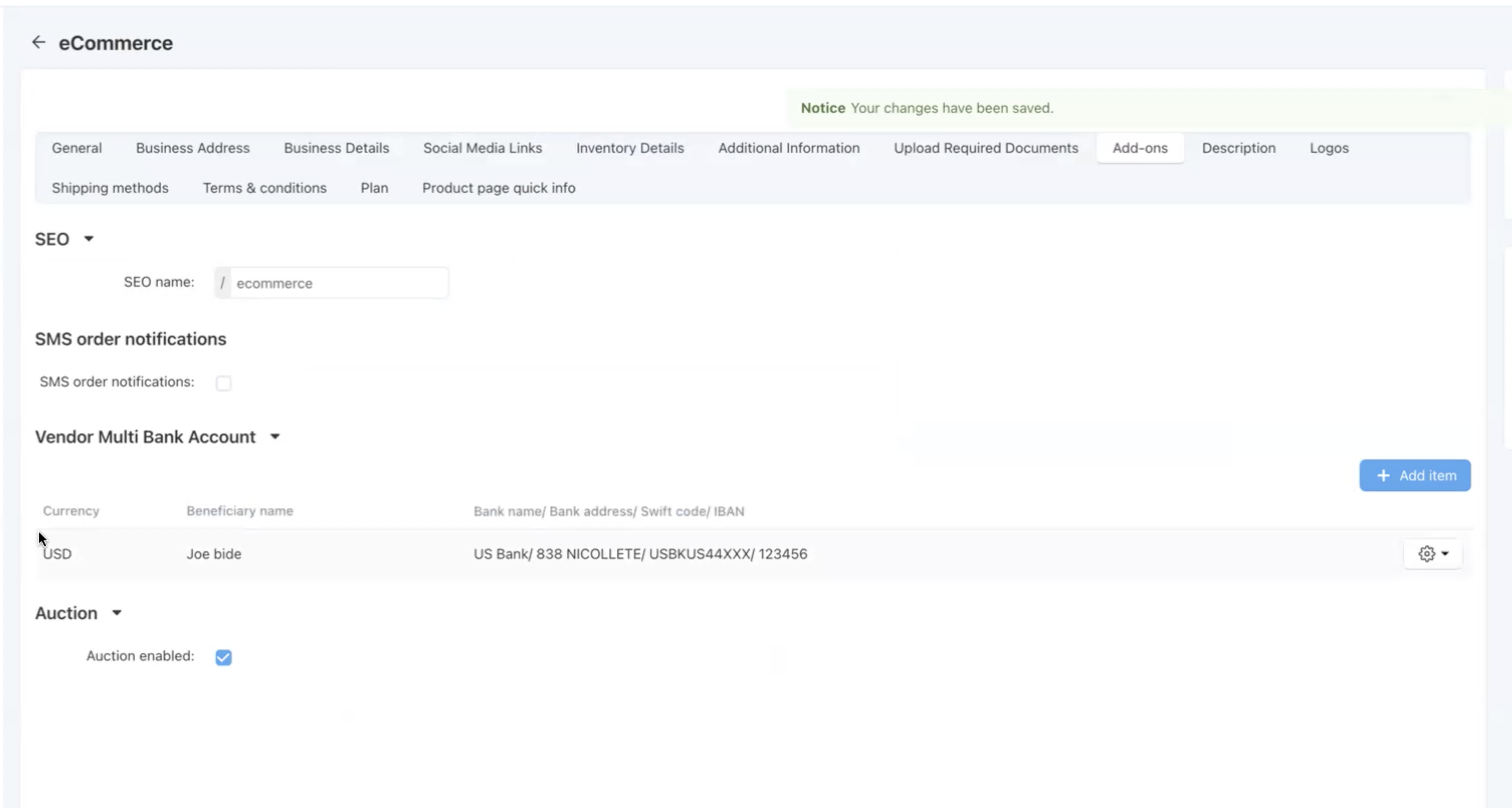The width and height of the screenshot is (1512, 808).
Task: Switch to the General tab
Action: pyautogui.click(x=77, y=148)
